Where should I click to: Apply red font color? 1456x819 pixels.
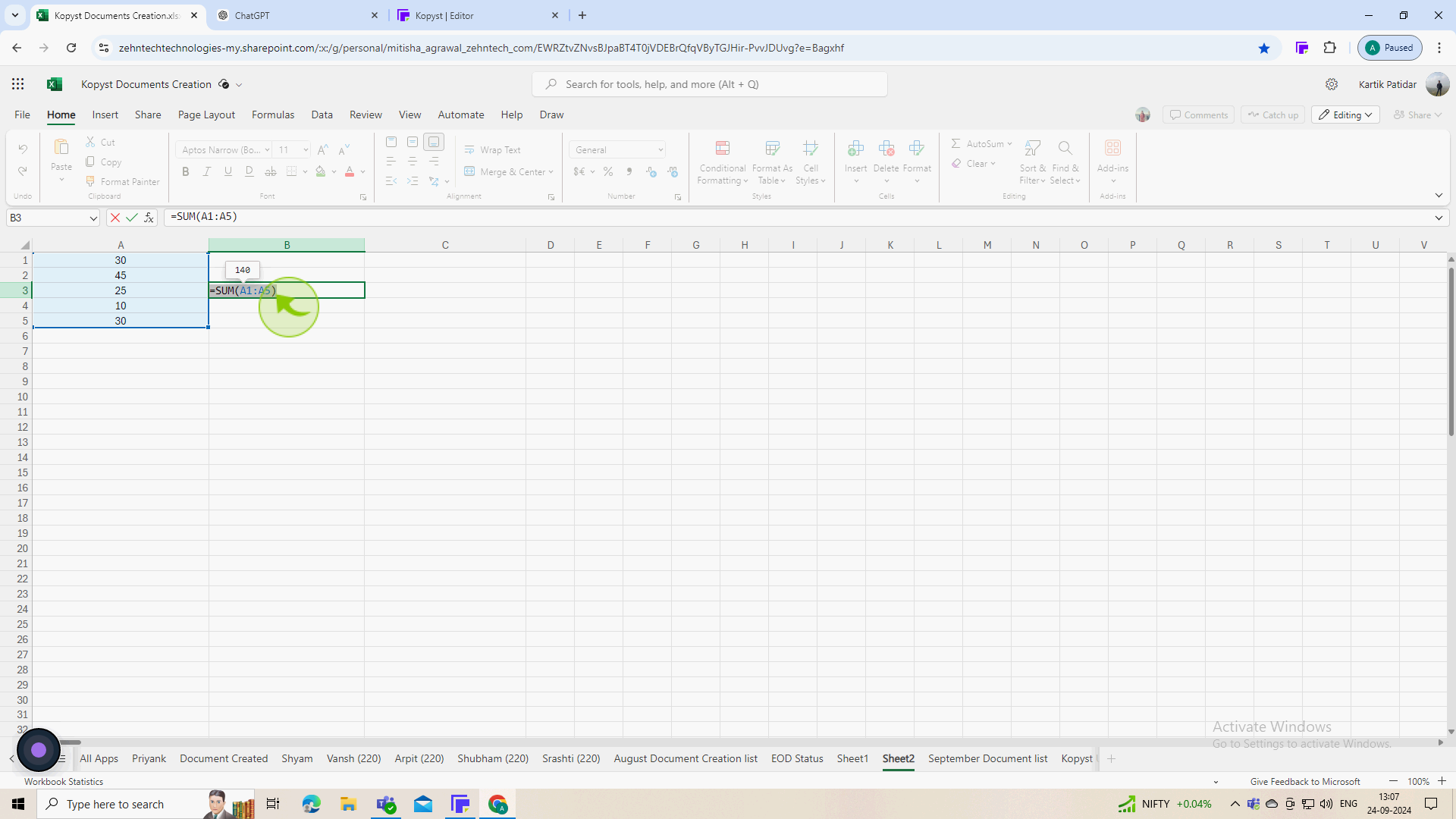[350, 172]
